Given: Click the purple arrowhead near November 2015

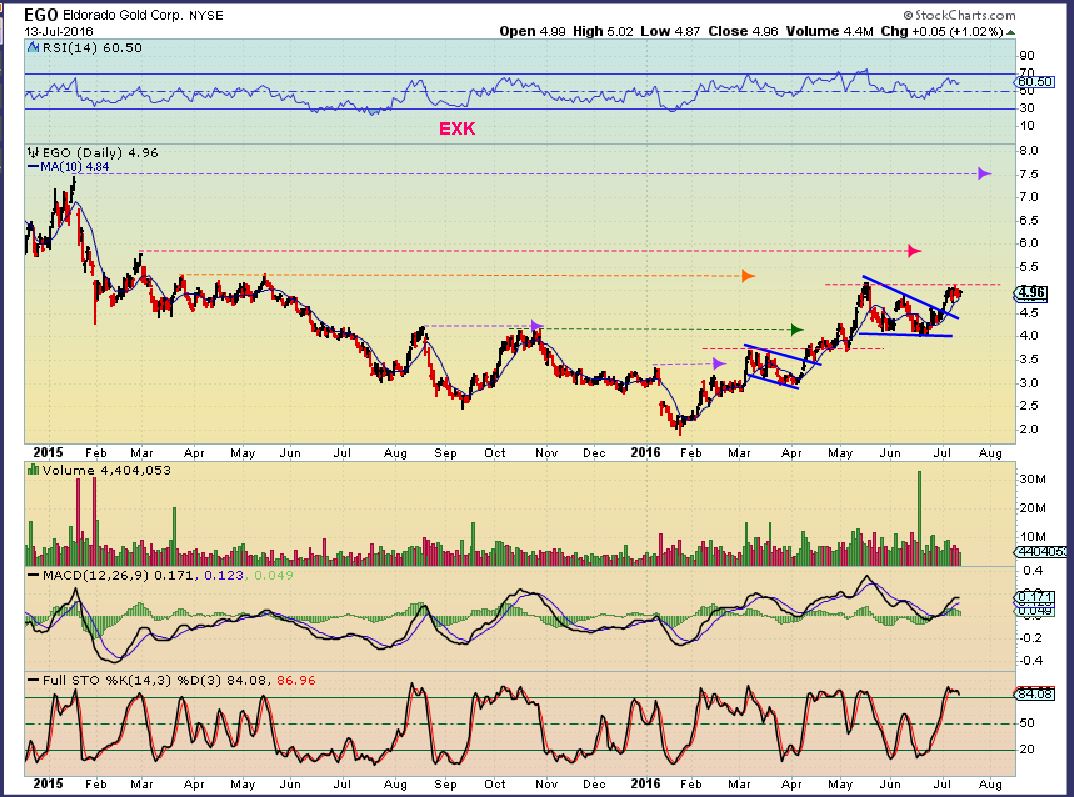Looking at the screenshot, I should (x=536, y=325).
